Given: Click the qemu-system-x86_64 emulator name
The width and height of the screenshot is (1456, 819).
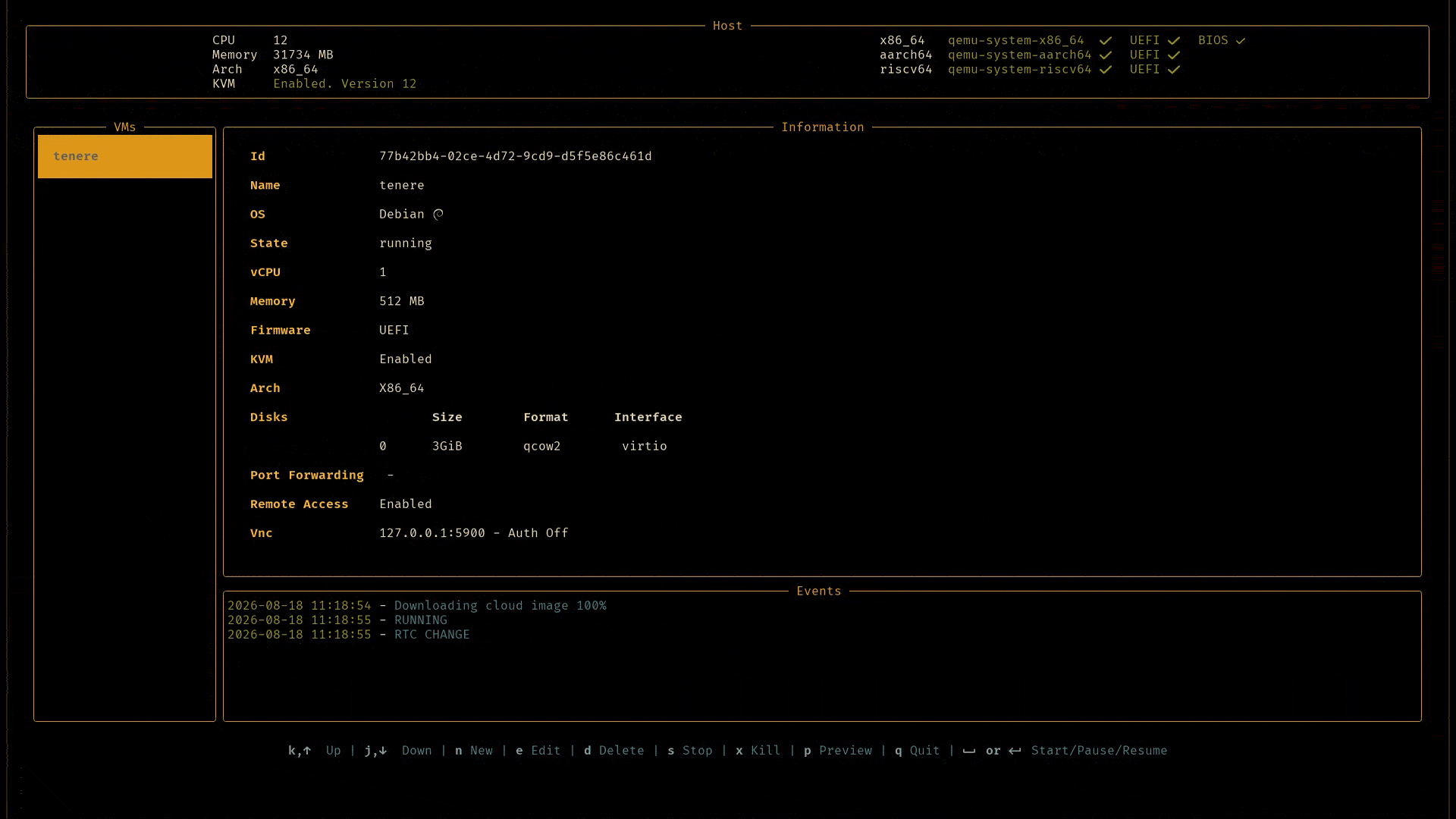Looking at the screenshot, I should [1016, 41].
